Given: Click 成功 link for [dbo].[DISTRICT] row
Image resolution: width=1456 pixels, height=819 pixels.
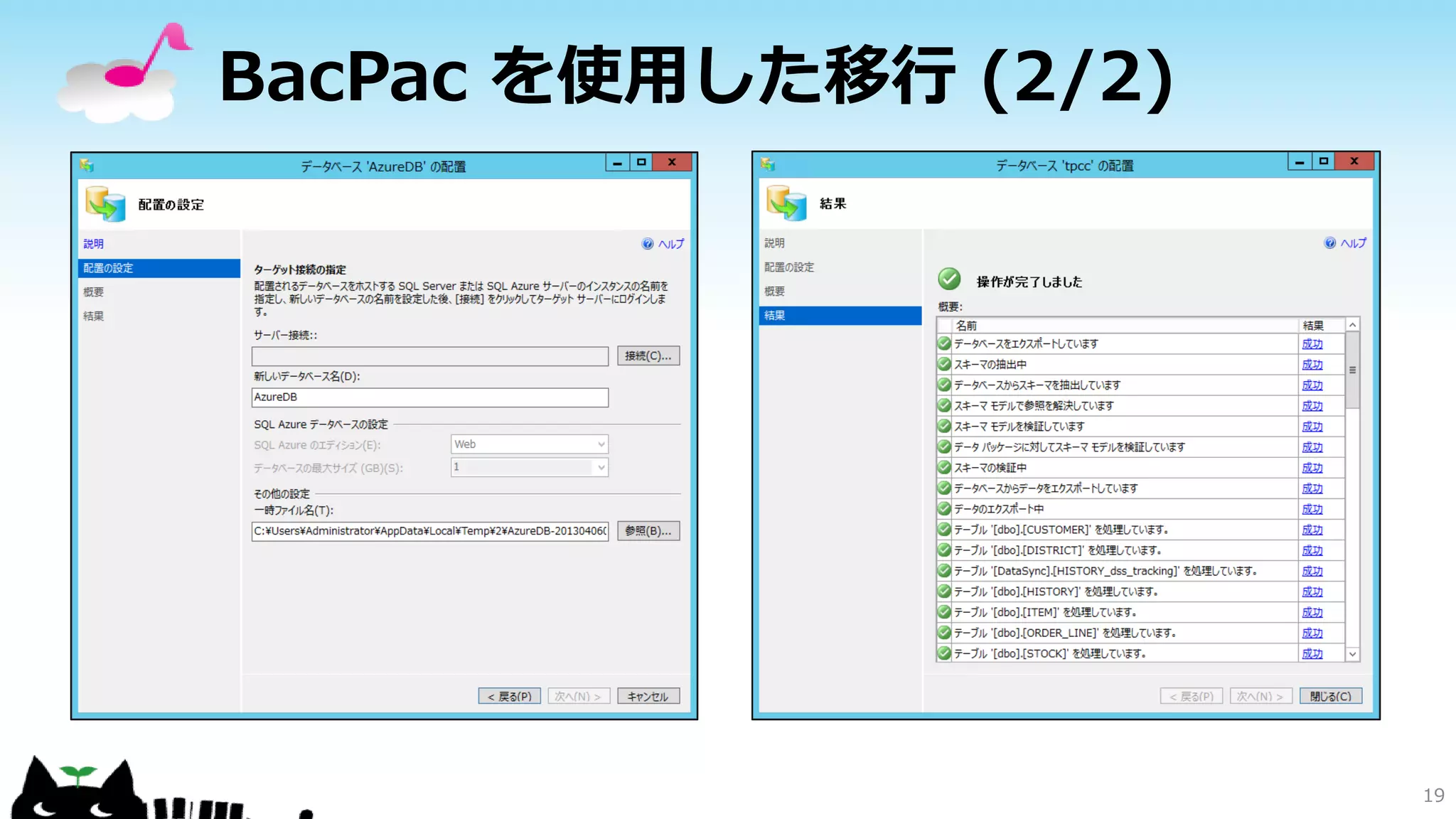Looking at the screenshot, I should (1312, 550).
